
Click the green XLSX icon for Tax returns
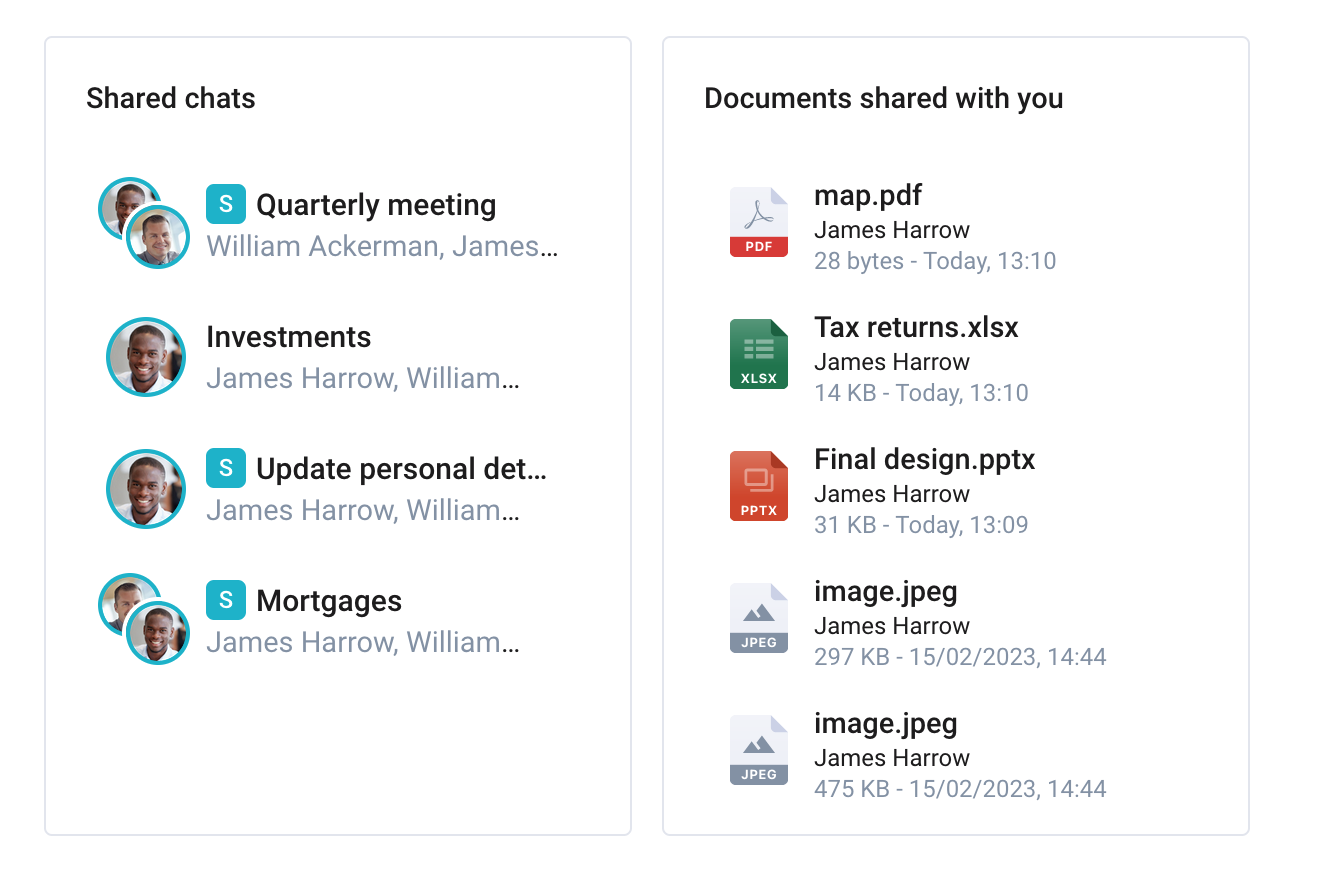click(x=759, y=354)
